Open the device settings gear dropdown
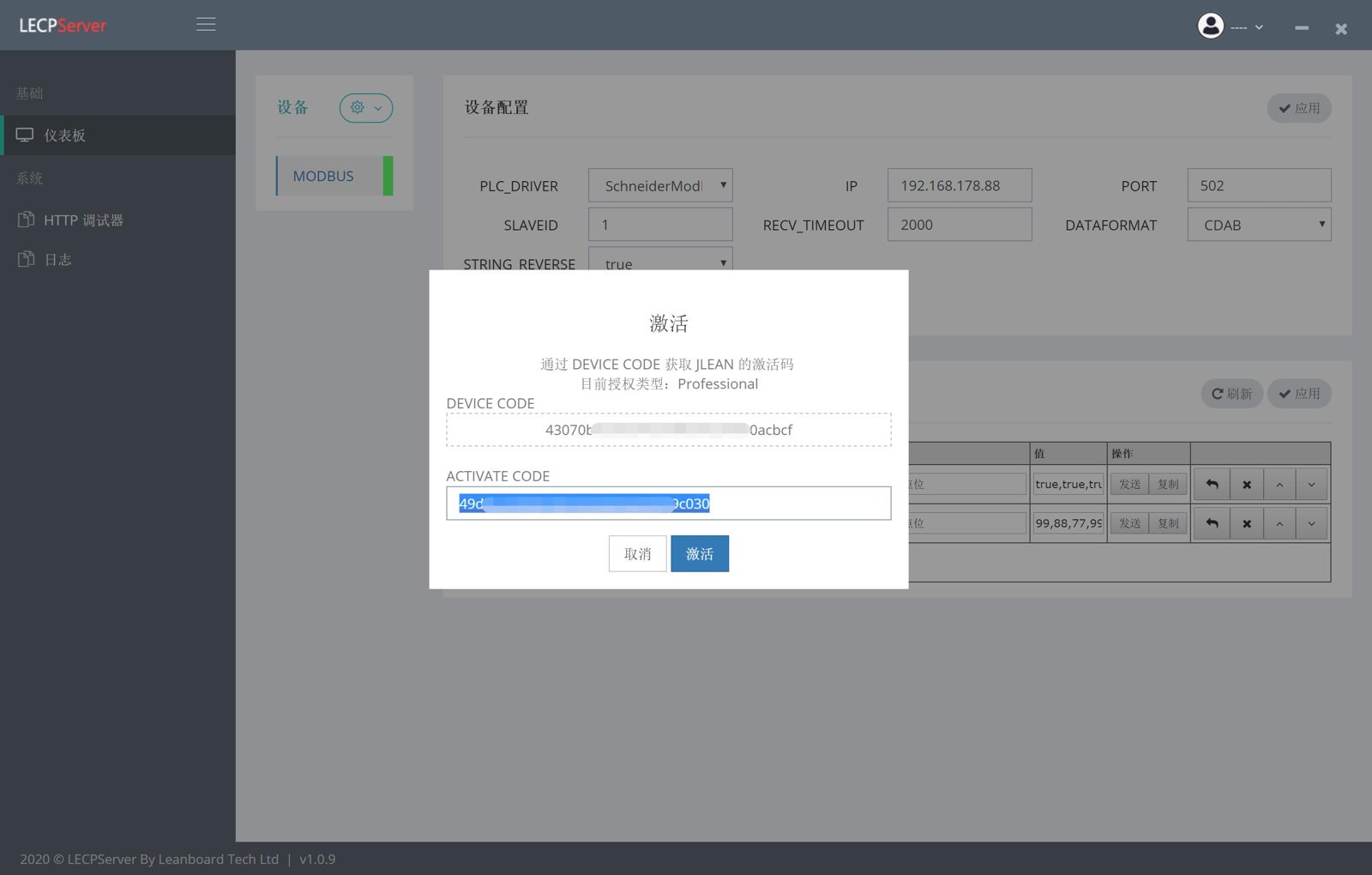 pos(366,108)
